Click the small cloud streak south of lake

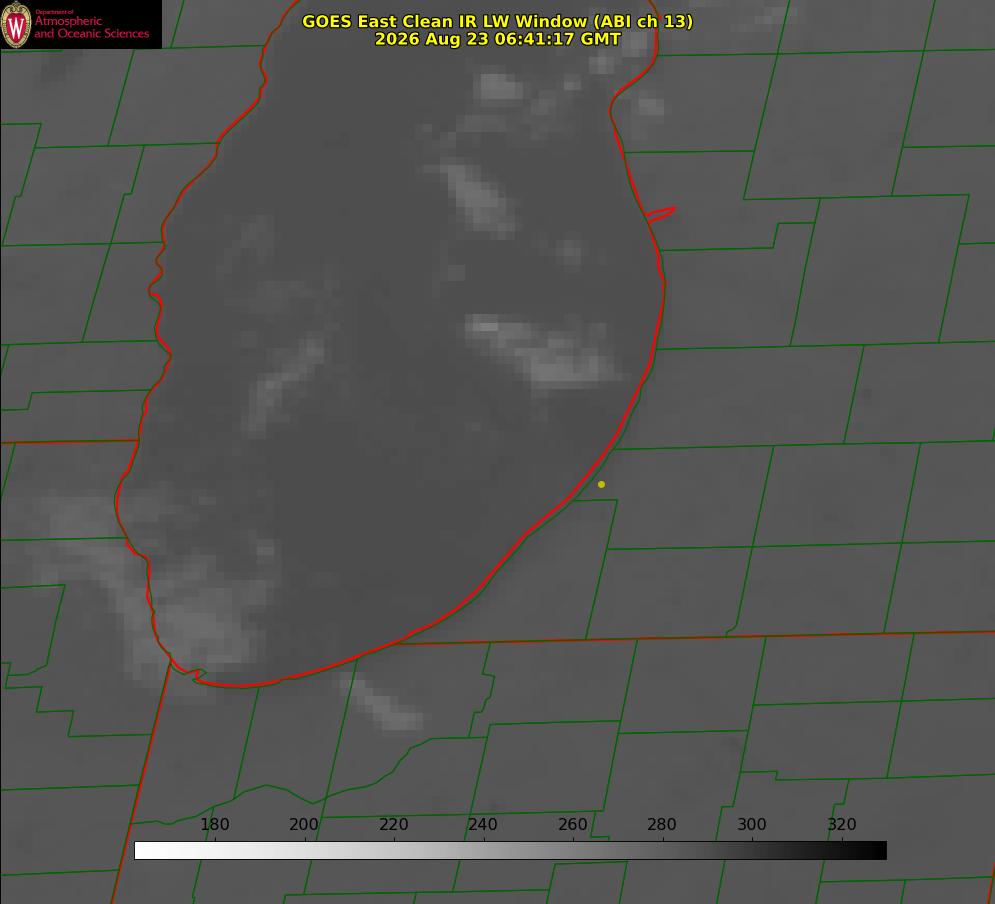pyautogui.click(x=382, y=703)
